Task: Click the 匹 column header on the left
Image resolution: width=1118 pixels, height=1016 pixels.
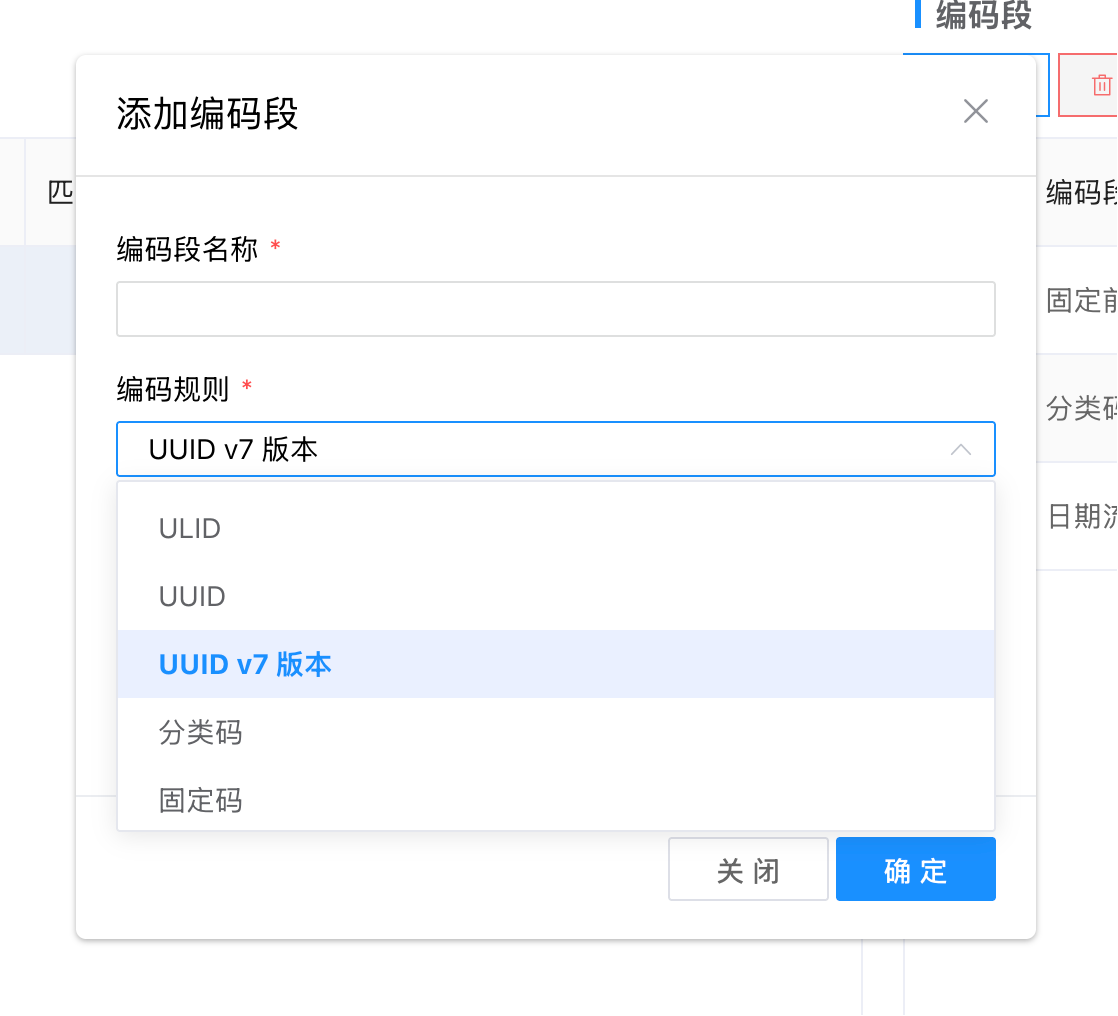Action: [x=61, y=192]
